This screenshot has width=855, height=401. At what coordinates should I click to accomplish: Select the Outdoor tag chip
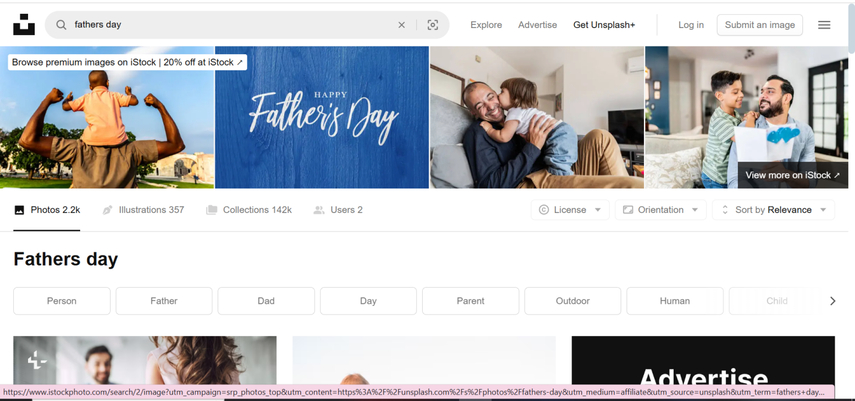[573, 301]
